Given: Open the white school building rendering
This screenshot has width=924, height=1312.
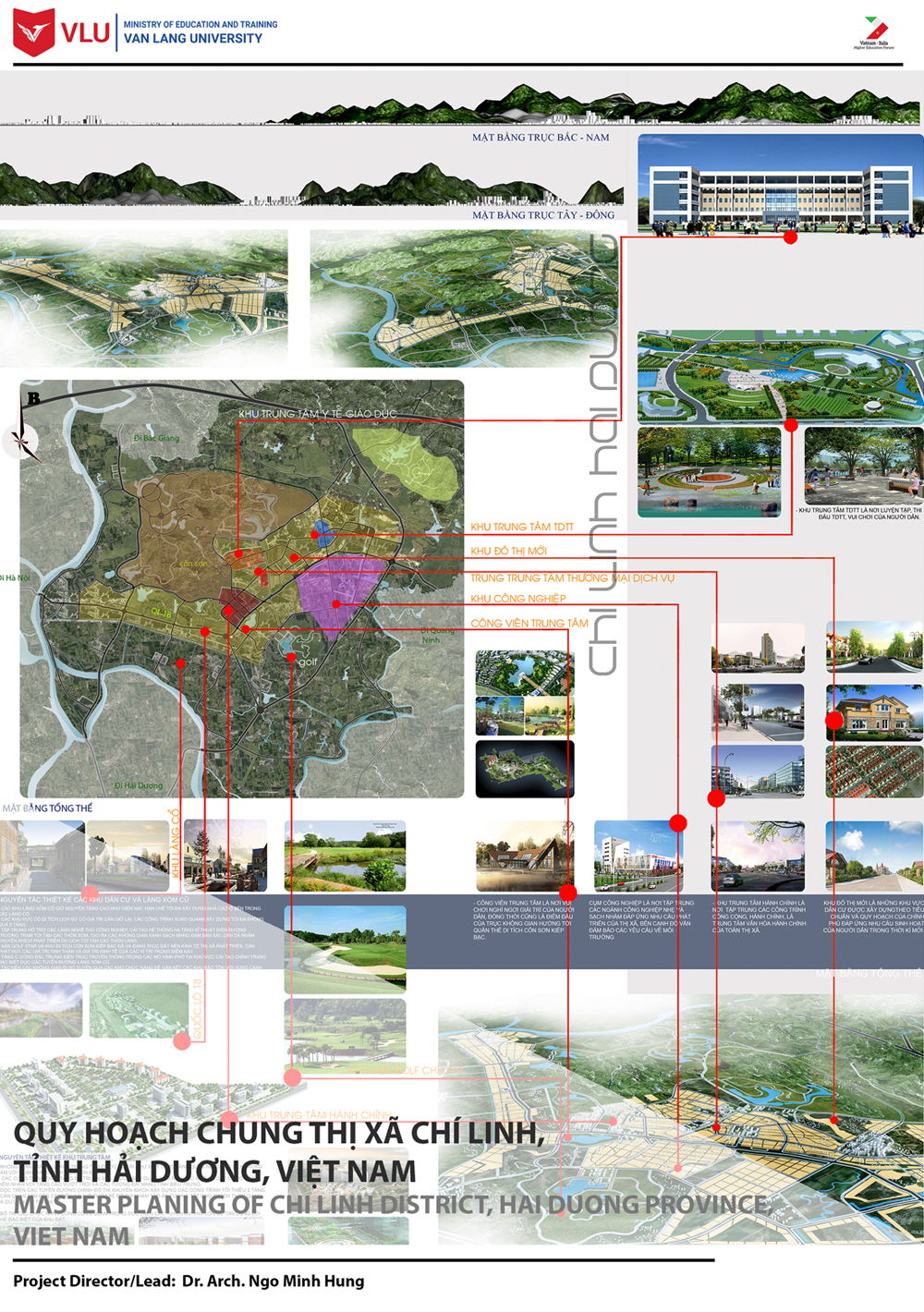Looking at the screenshot, I should [781, 185].
